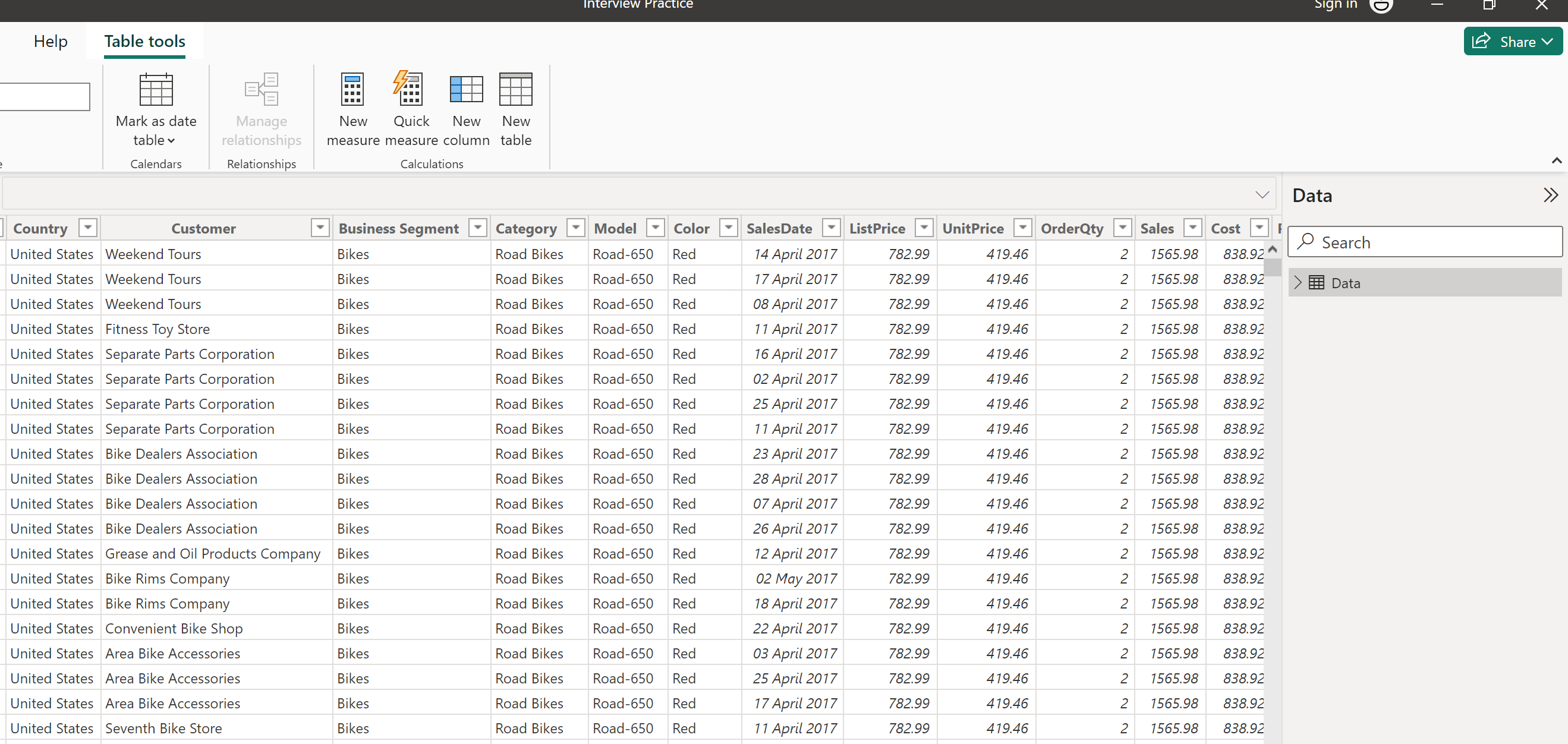Click the Data table icon in fields list

(1317, 282)
